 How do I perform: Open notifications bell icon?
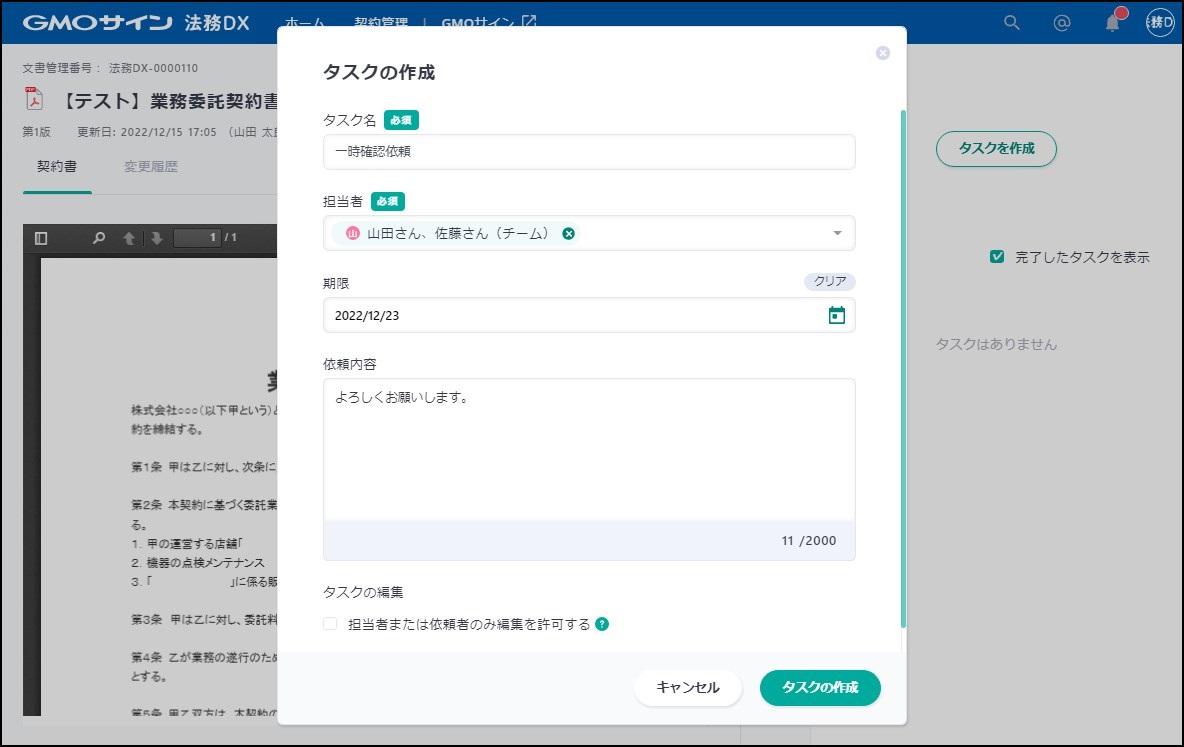1112,23
